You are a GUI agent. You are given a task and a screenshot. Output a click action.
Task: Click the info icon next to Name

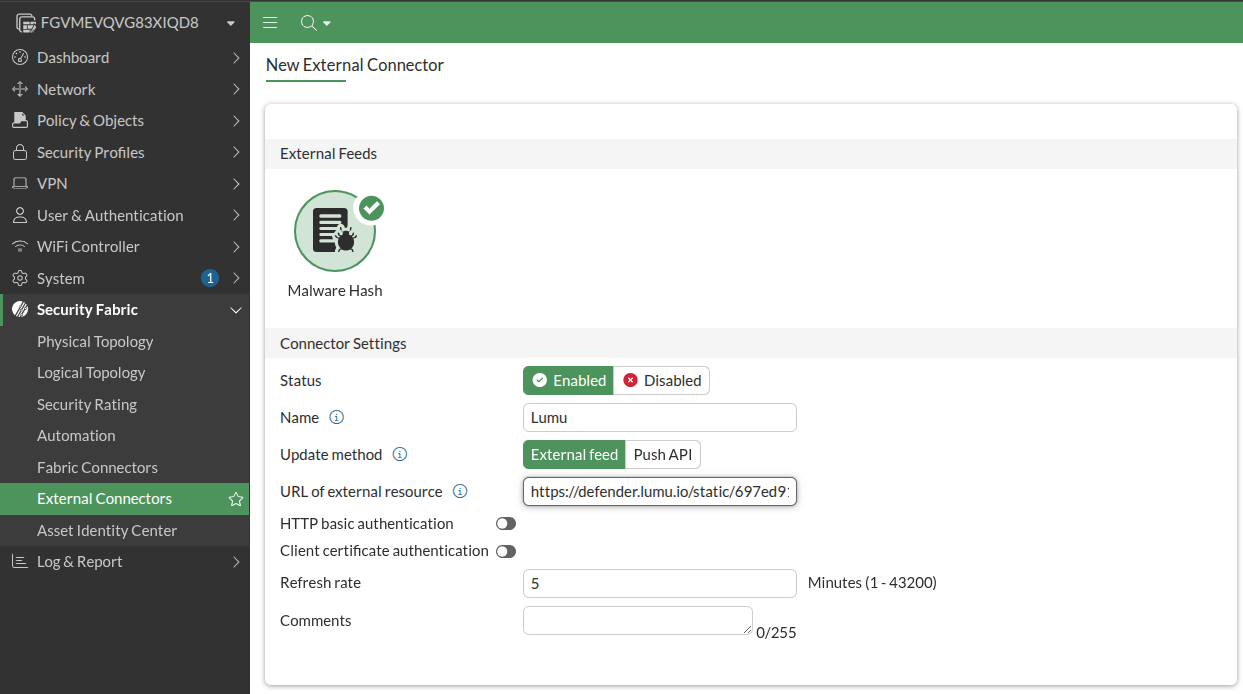point(336,417)
